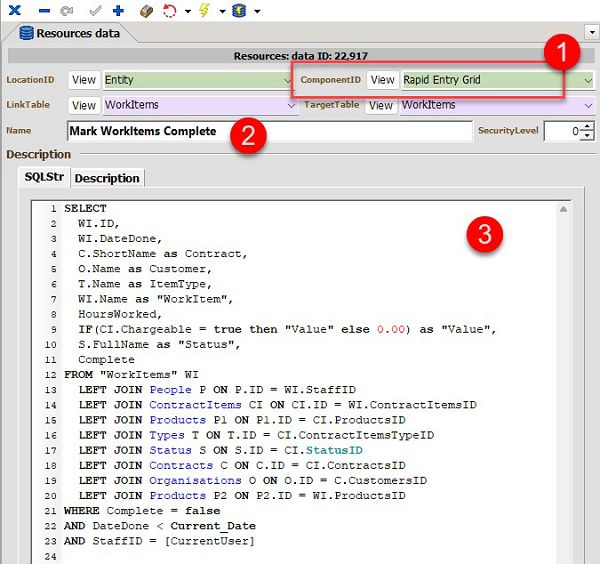Click the teal StatusID text on line 17
Viewport: 600px width, 564px height.
(x=334, y=450)
